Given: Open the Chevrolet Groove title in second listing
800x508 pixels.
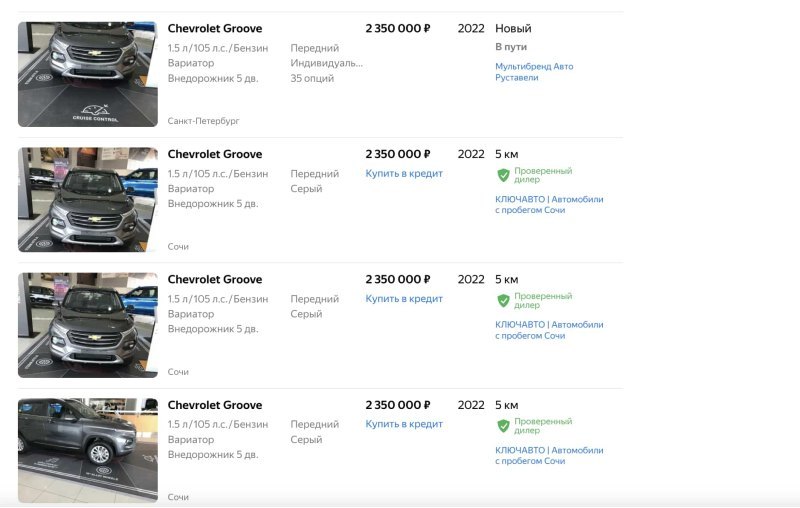Looking at the screenshot, I should click(x=215, y=154).
